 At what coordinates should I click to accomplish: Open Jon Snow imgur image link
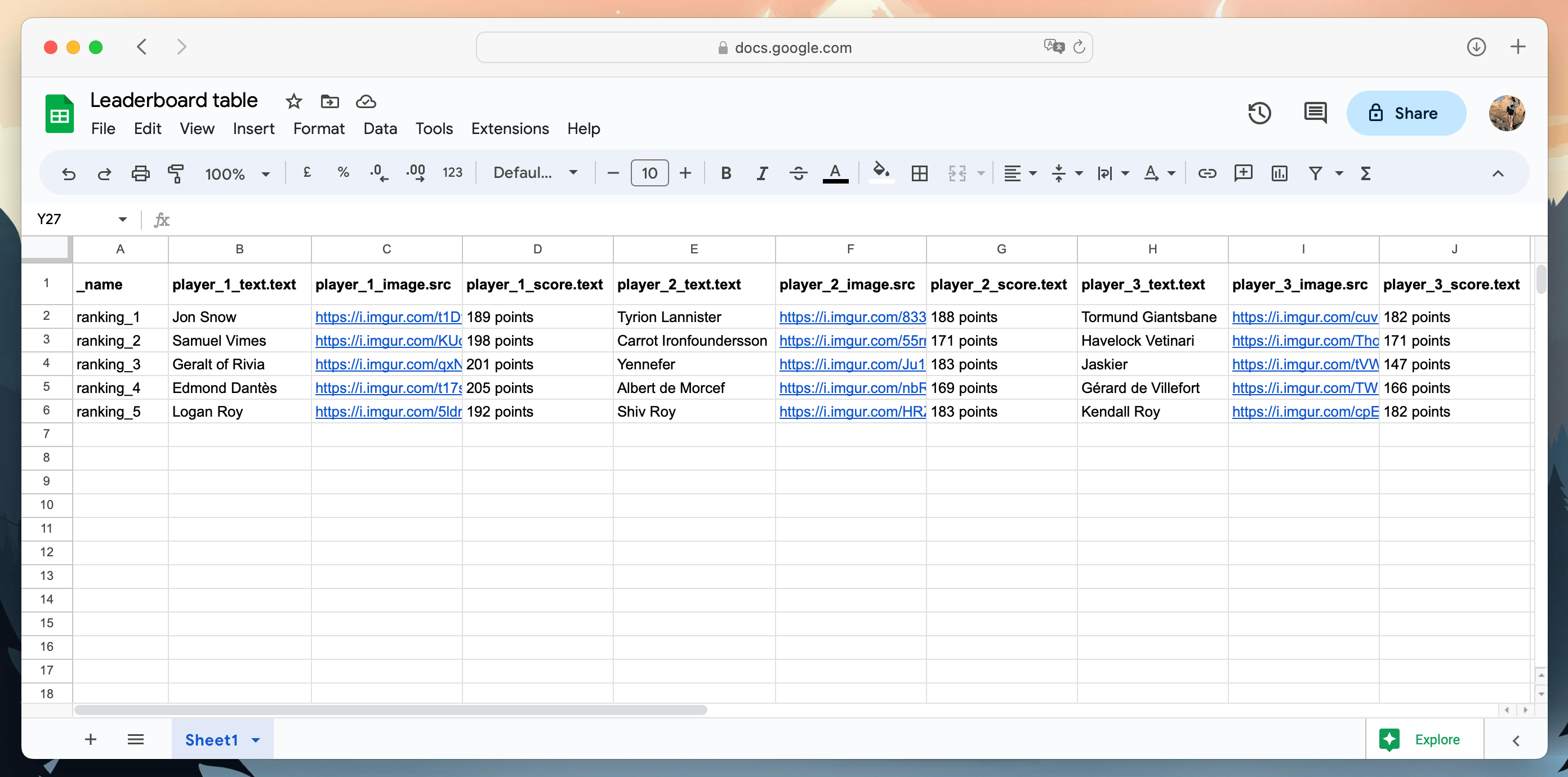point(387,317)
